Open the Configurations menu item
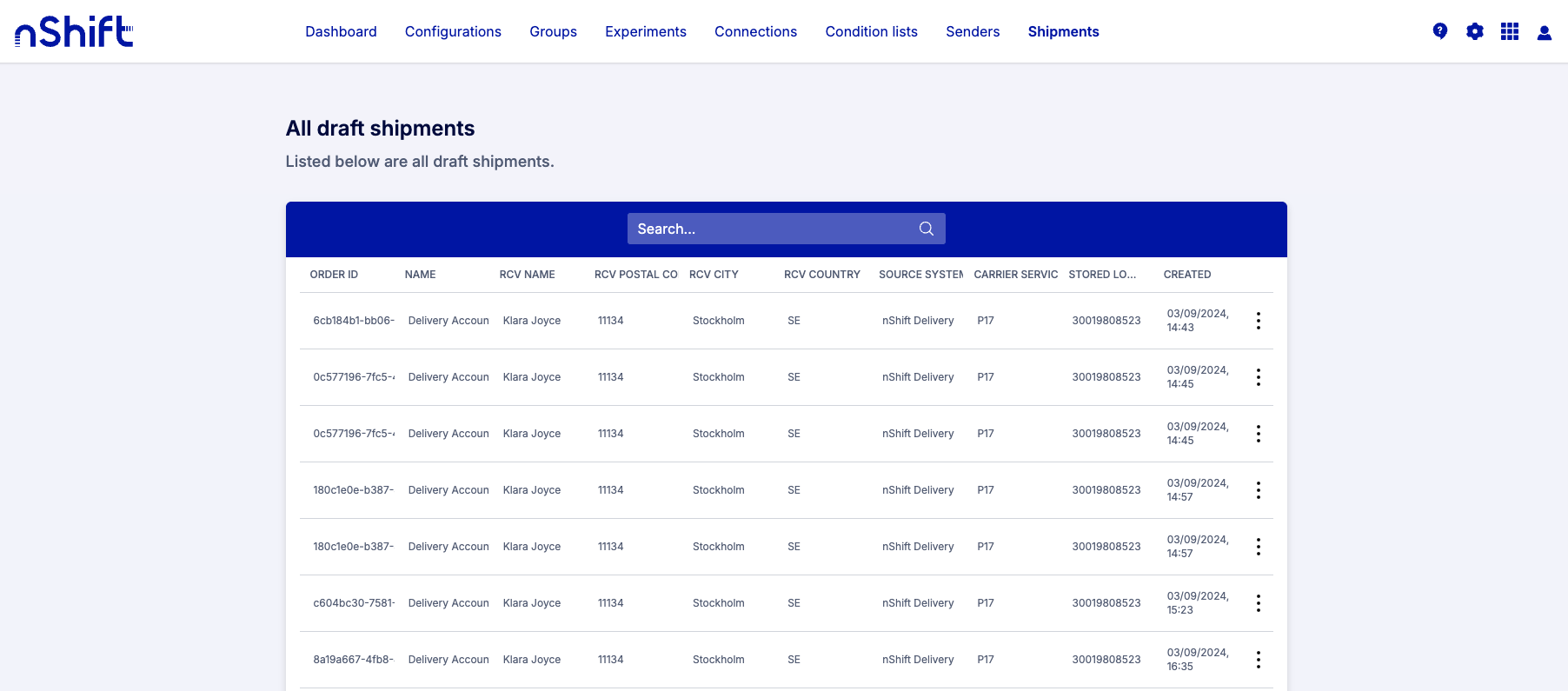The height and width of the screenshot is (691, 1568). pos(453,31)
